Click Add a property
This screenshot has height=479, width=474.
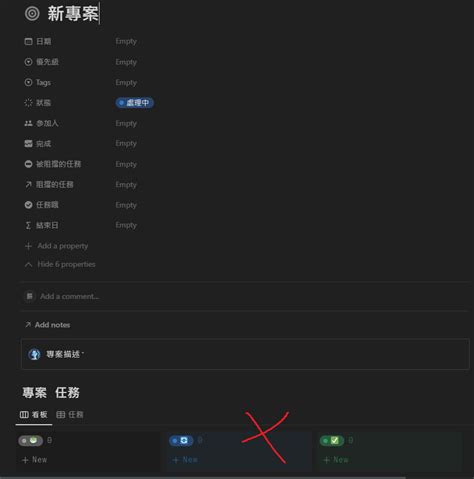tap(56, 246)
